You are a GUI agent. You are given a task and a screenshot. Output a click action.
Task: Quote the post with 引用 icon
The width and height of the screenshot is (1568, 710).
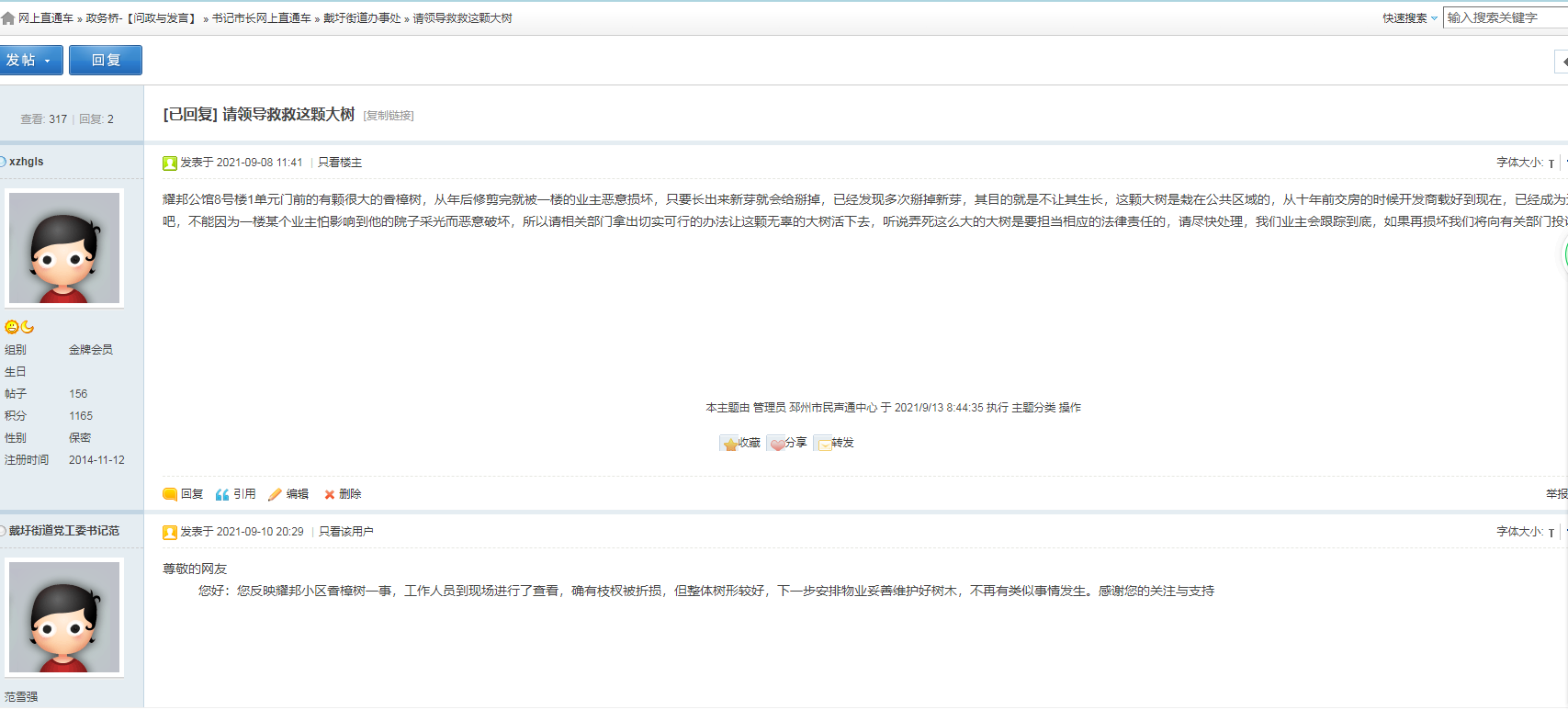coord(222,494)
